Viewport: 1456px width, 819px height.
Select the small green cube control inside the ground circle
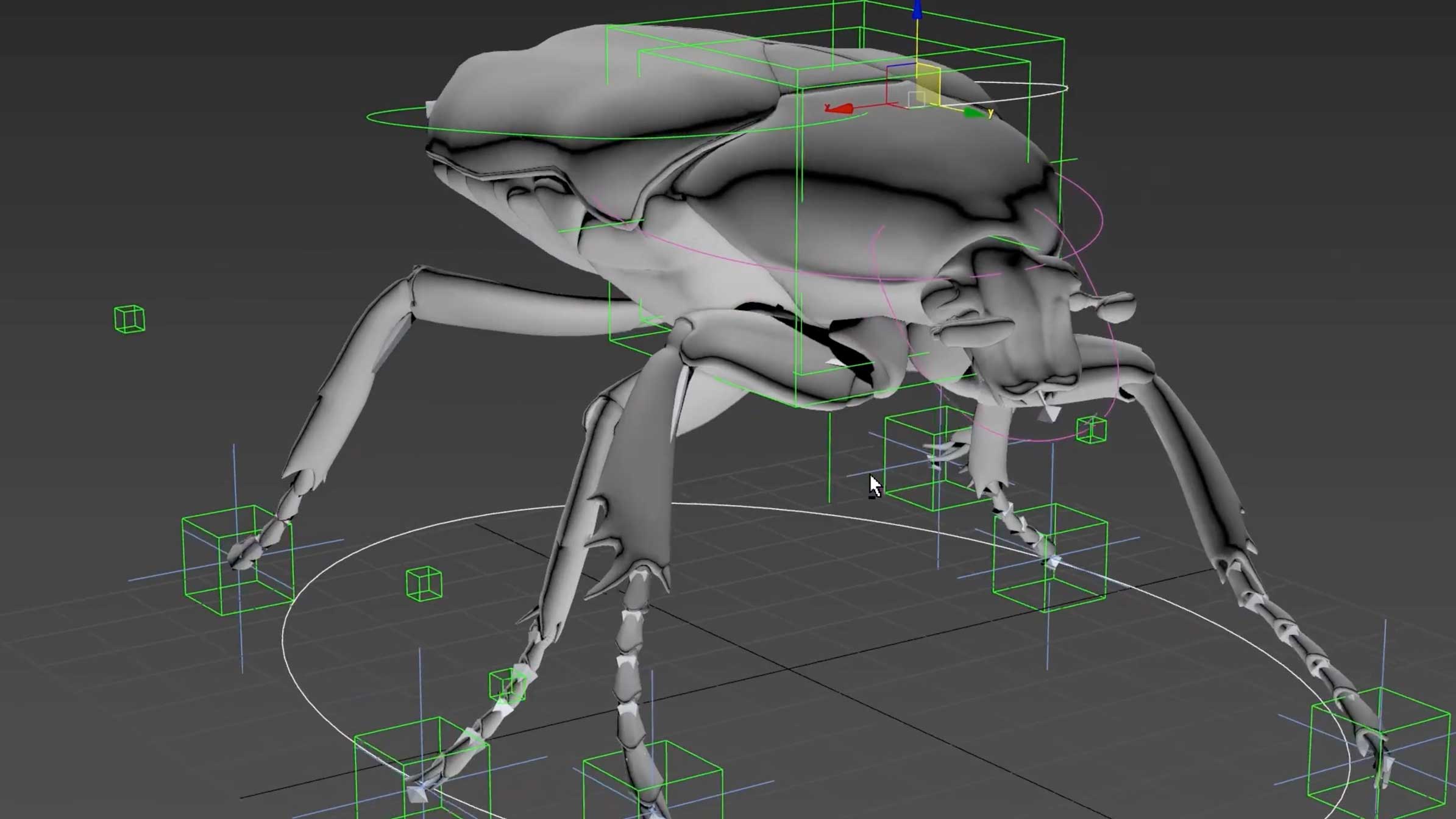pyautogui.click(x=424, y=584)
